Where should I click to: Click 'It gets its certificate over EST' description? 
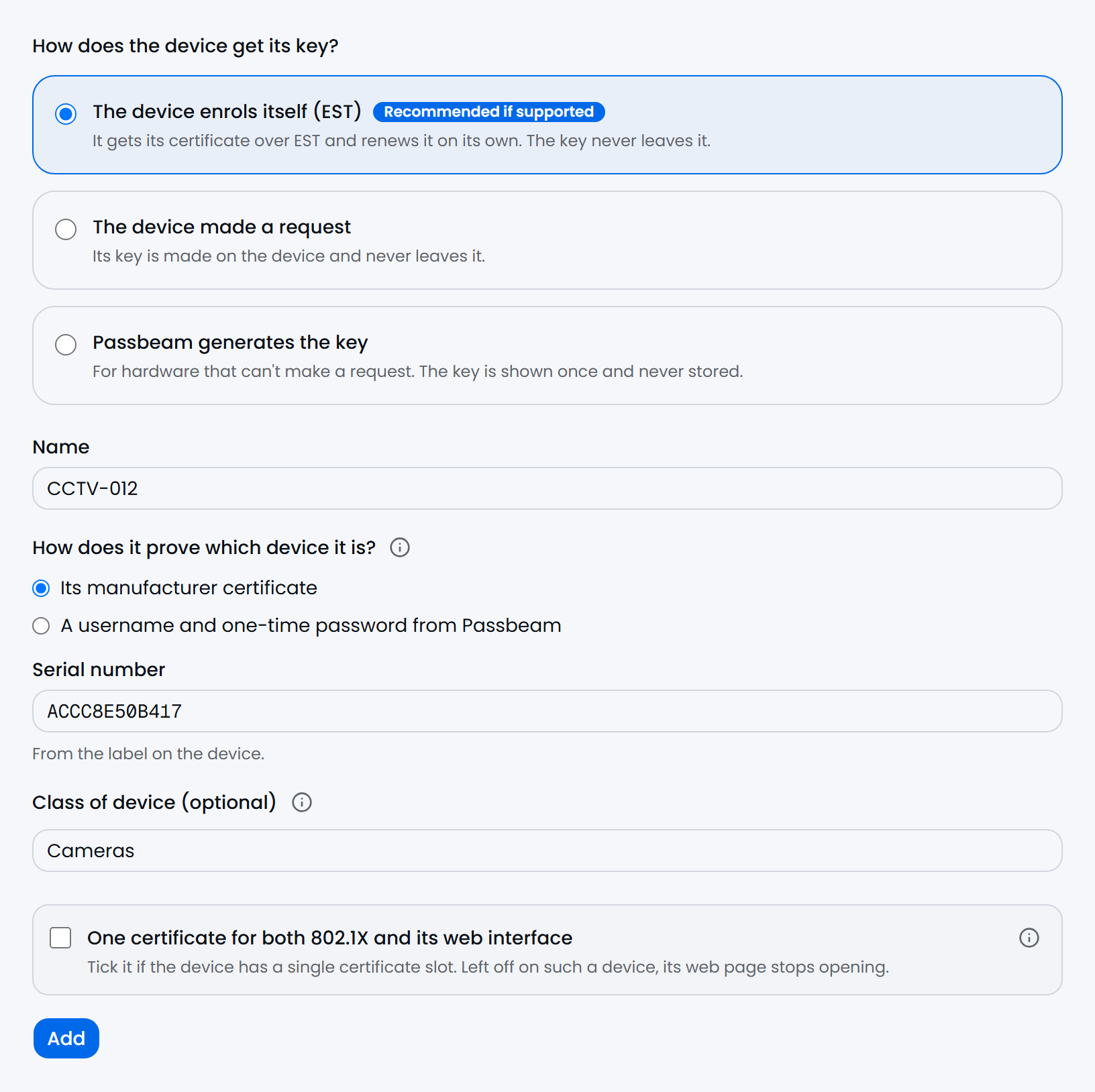(x=401, y=141)
